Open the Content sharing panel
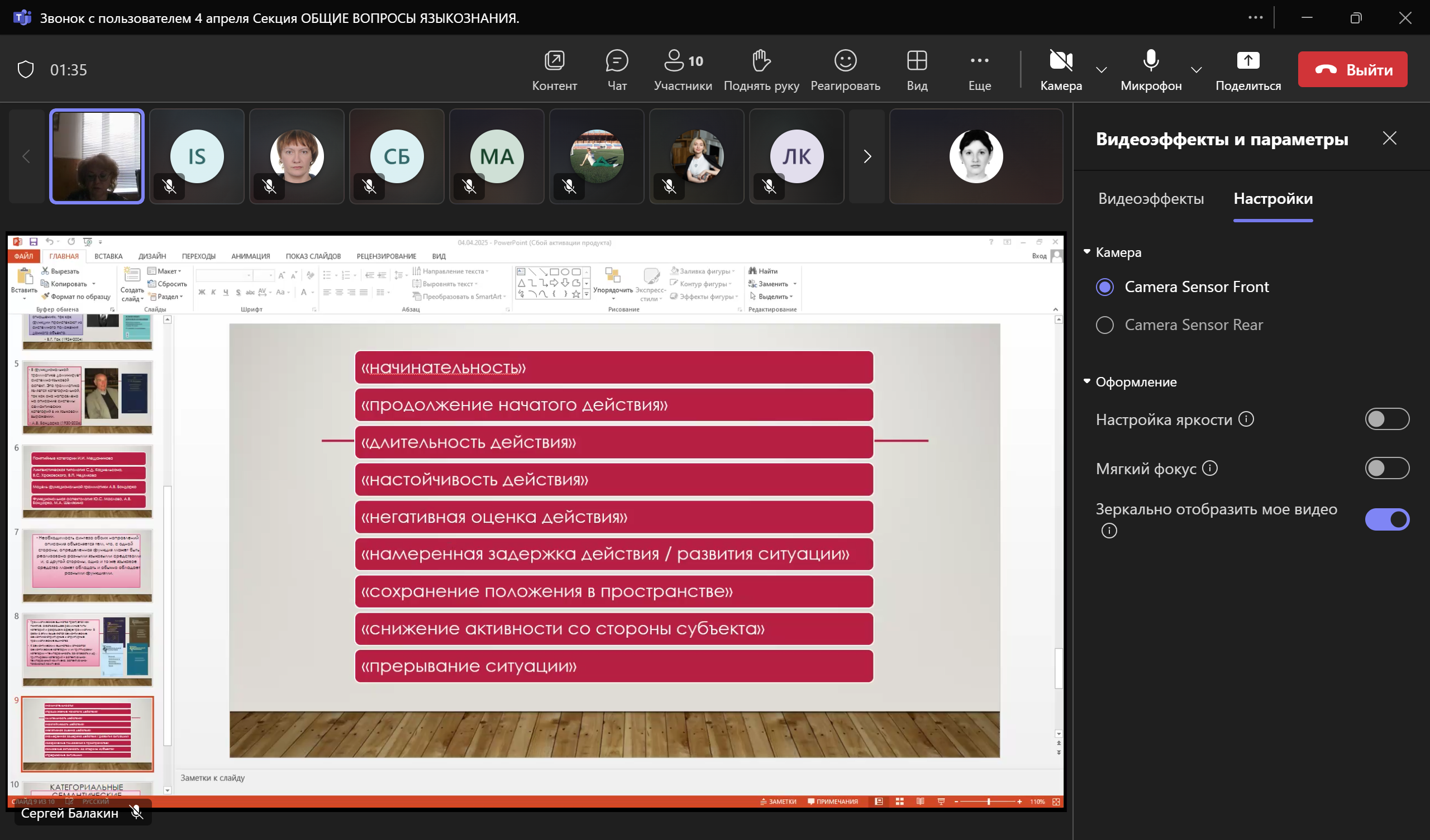 point(555,70)
